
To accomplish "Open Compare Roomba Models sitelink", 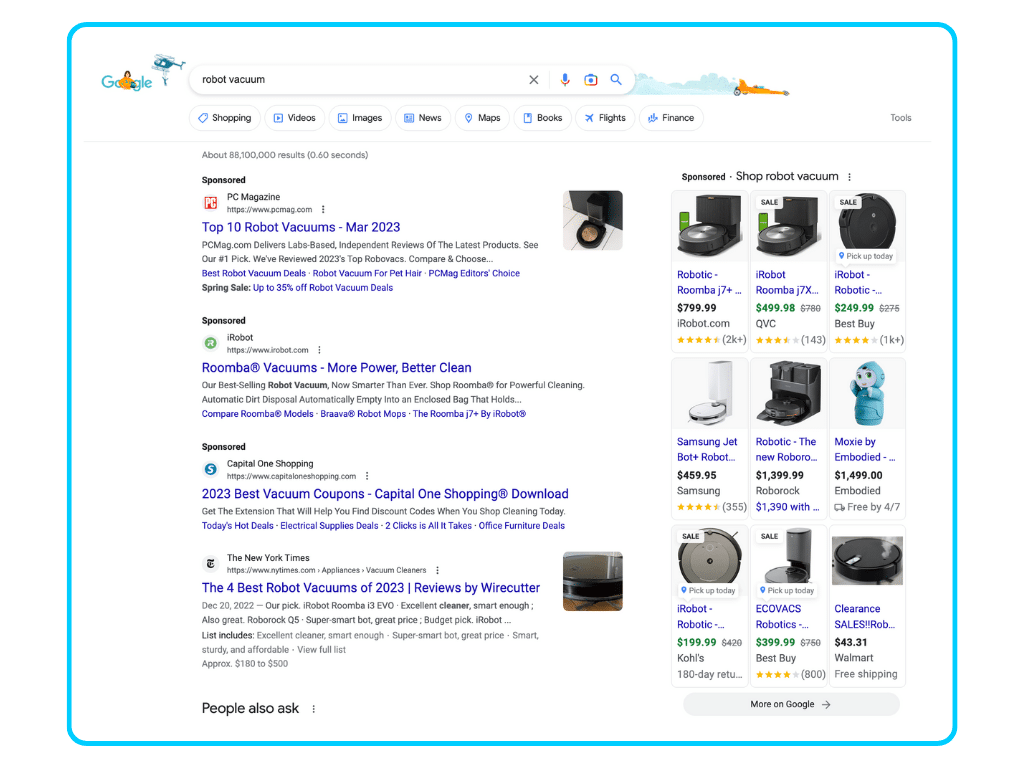I will pos(257,414).
